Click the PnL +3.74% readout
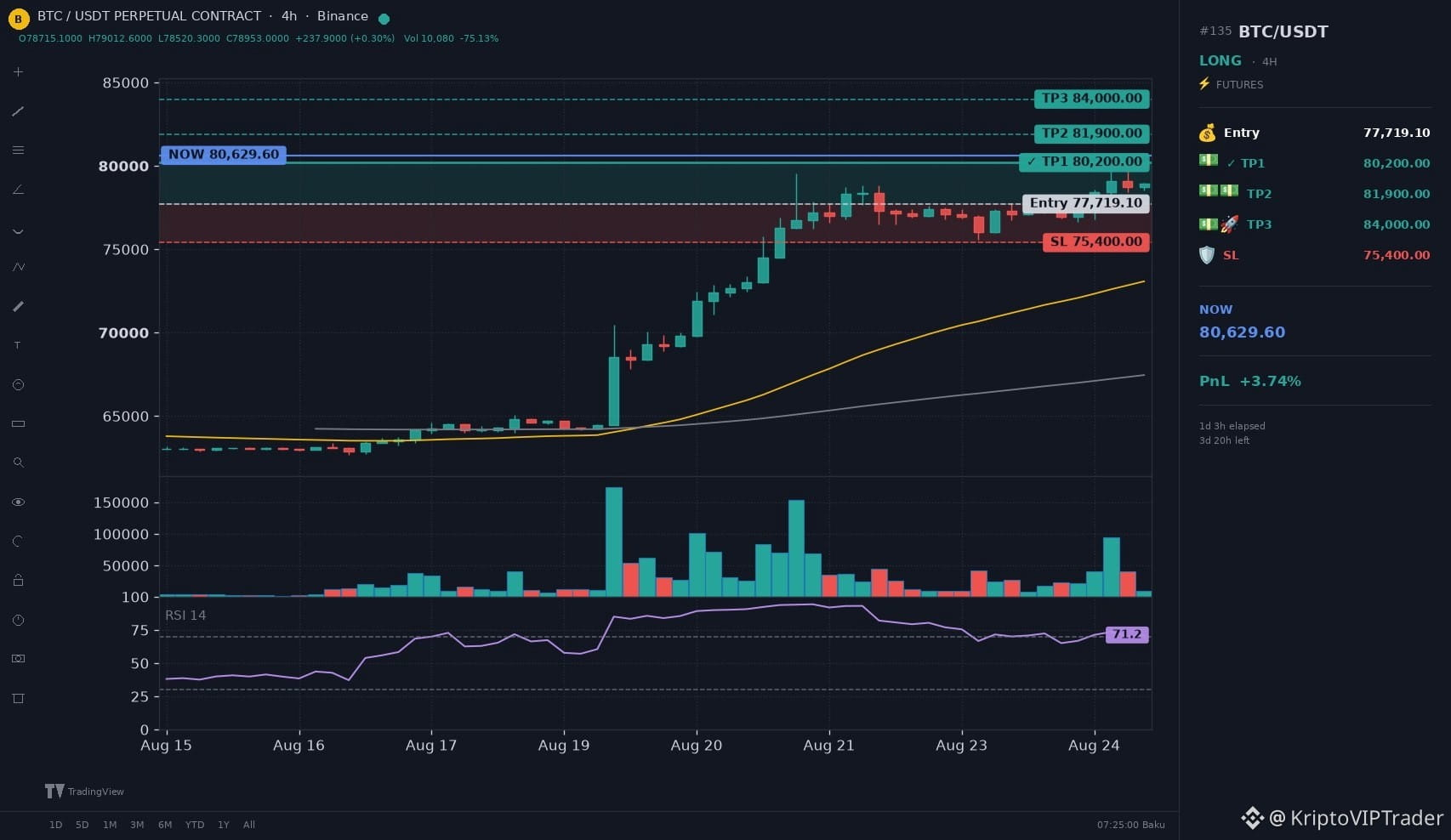Viewport: 1451px width, 840px height. pyautogui.click(x=1250, y=381)
